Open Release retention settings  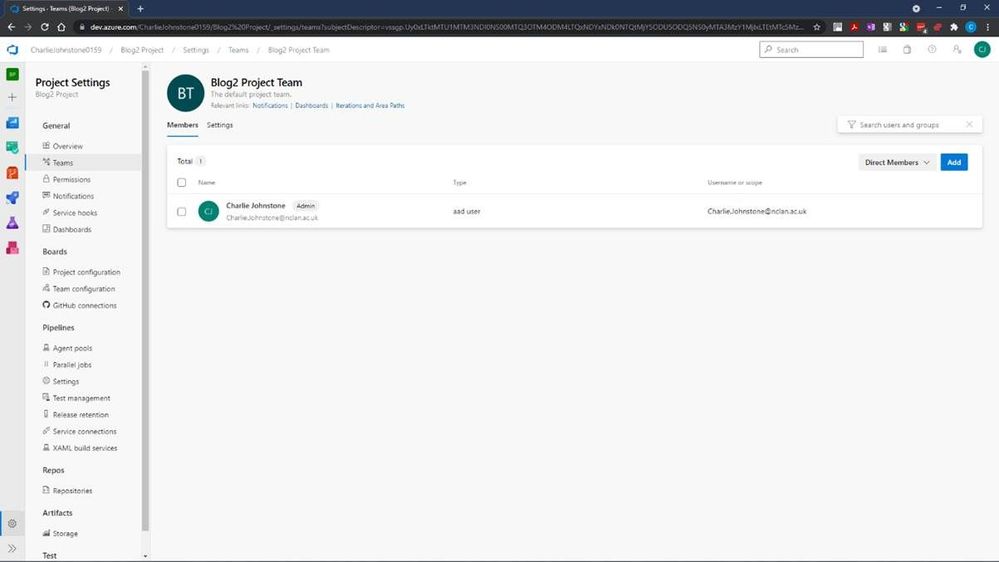click(x=81, y=414)
